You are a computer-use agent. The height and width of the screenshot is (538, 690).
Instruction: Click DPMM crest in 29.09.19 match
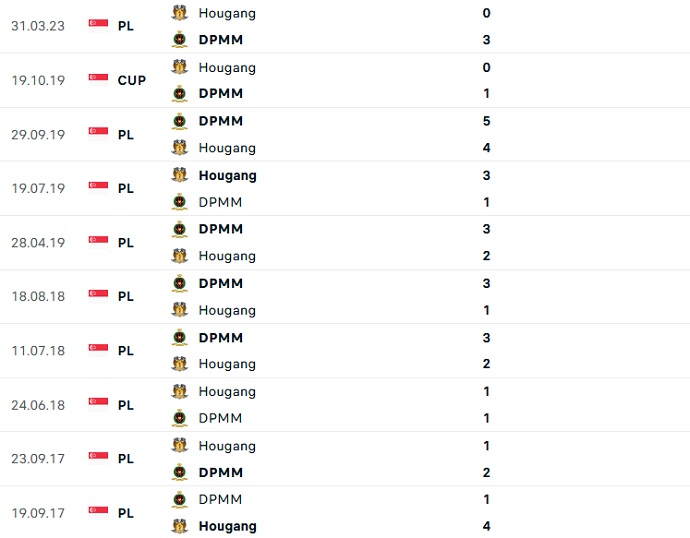pos(180,121)
